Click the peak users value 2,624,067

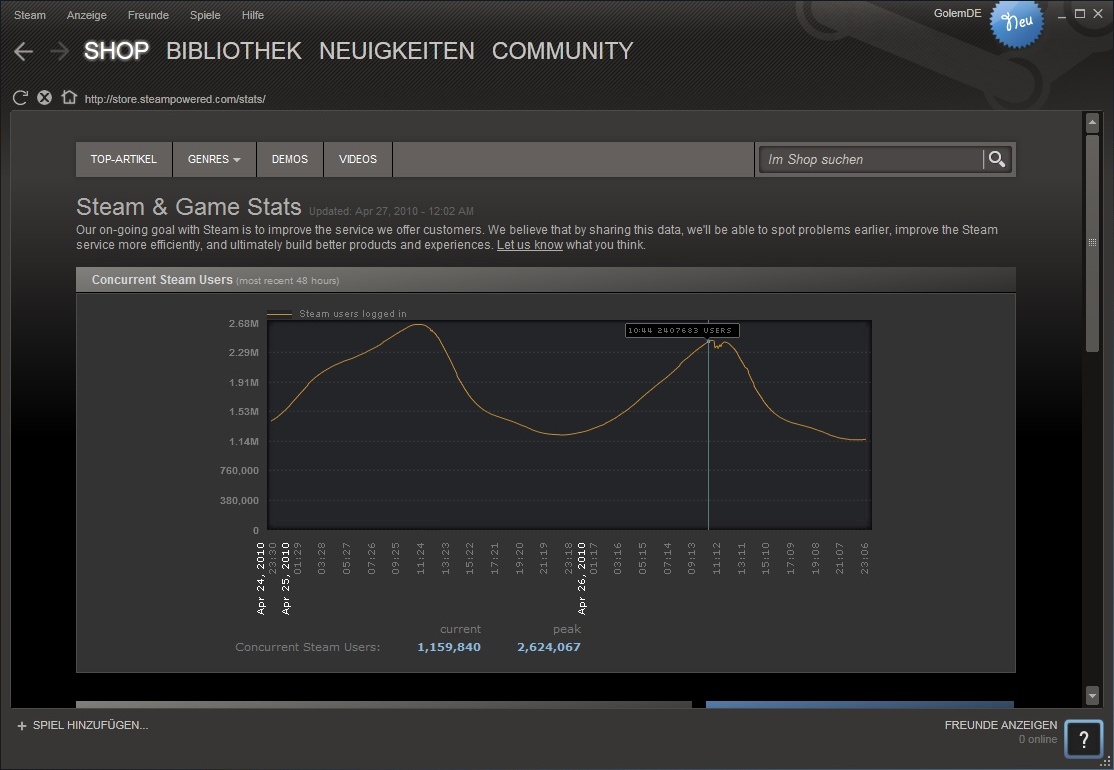548,647
